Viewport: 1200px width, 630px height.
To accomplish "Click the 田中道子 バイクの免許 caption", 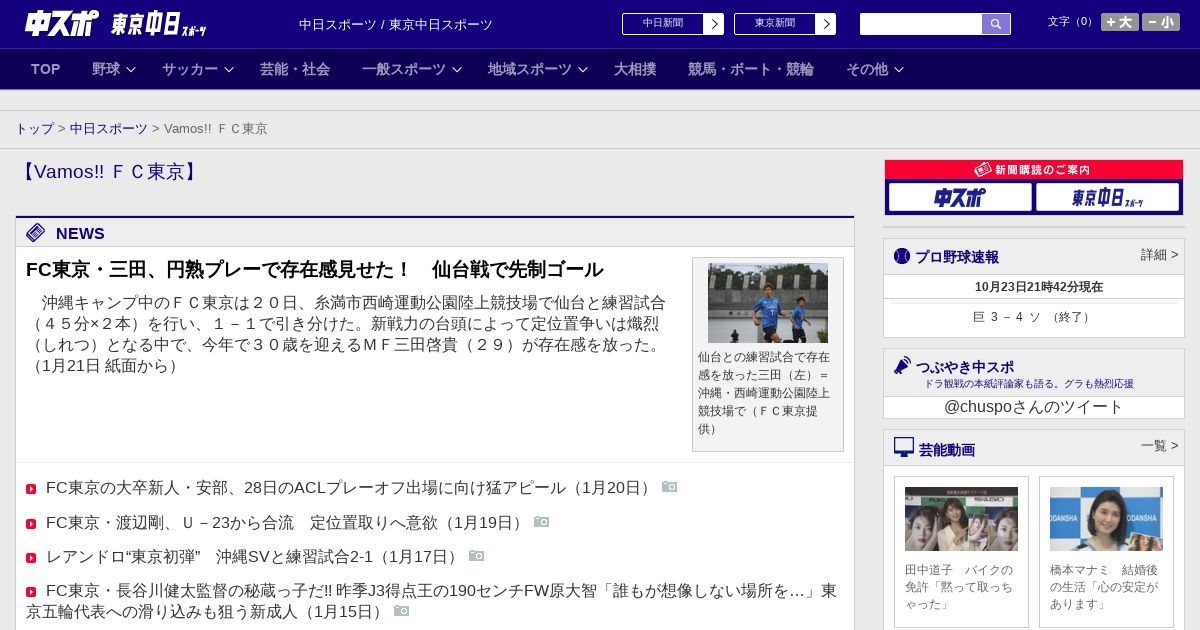I will click(961, 587).
